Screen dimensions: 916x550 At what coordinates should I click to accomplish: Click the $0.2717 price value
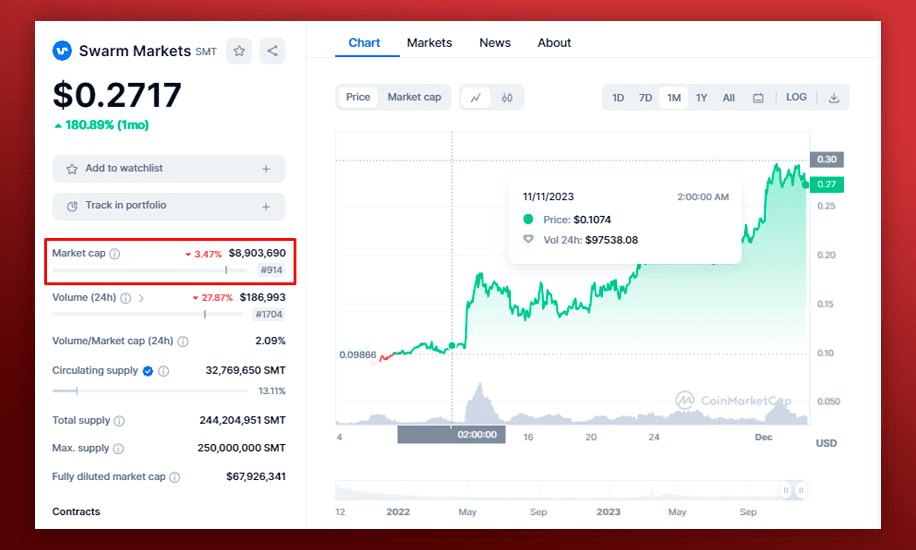tap(117, 95)
